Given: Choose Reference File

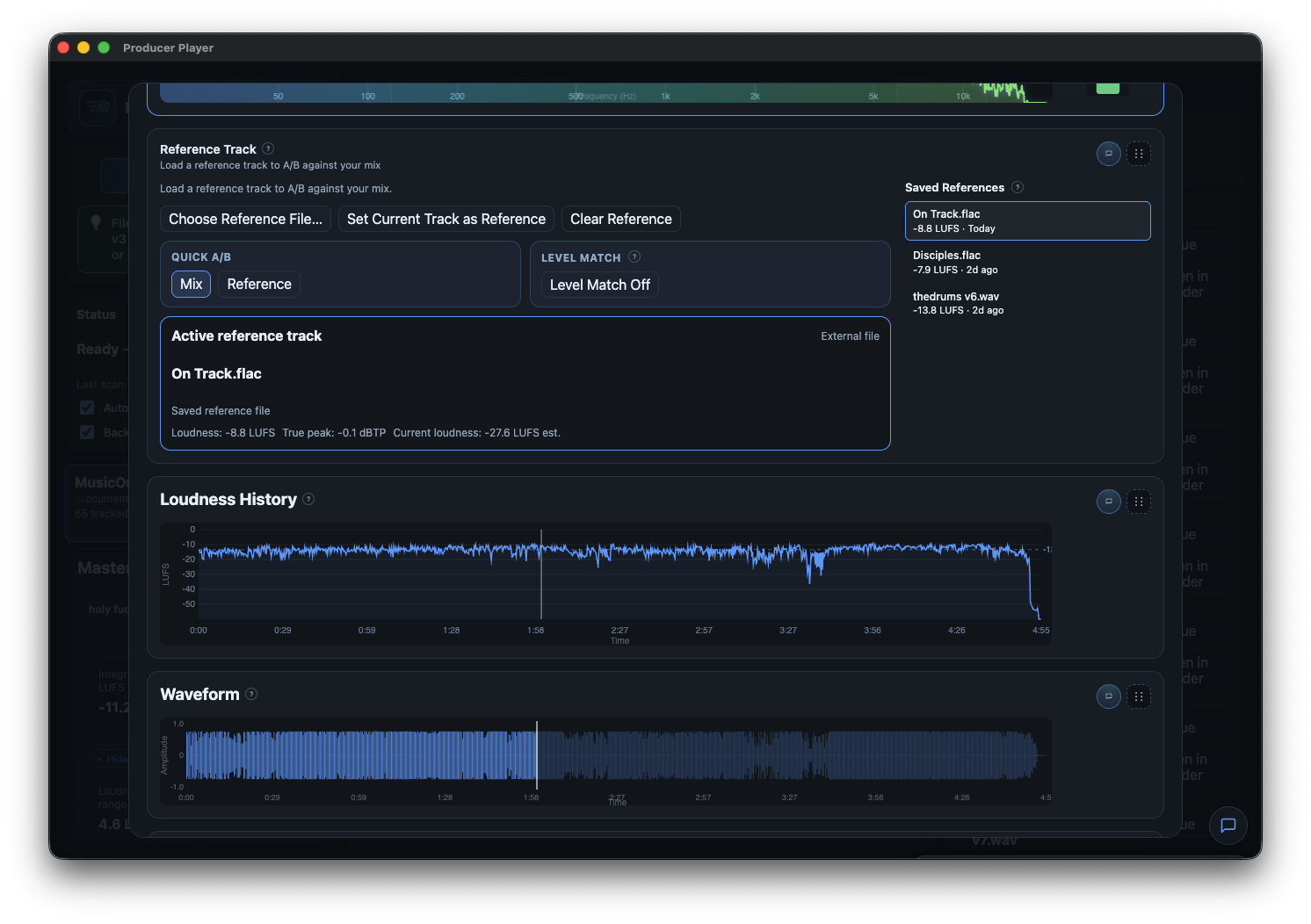Looking at the screenshot, I should 246,219.
